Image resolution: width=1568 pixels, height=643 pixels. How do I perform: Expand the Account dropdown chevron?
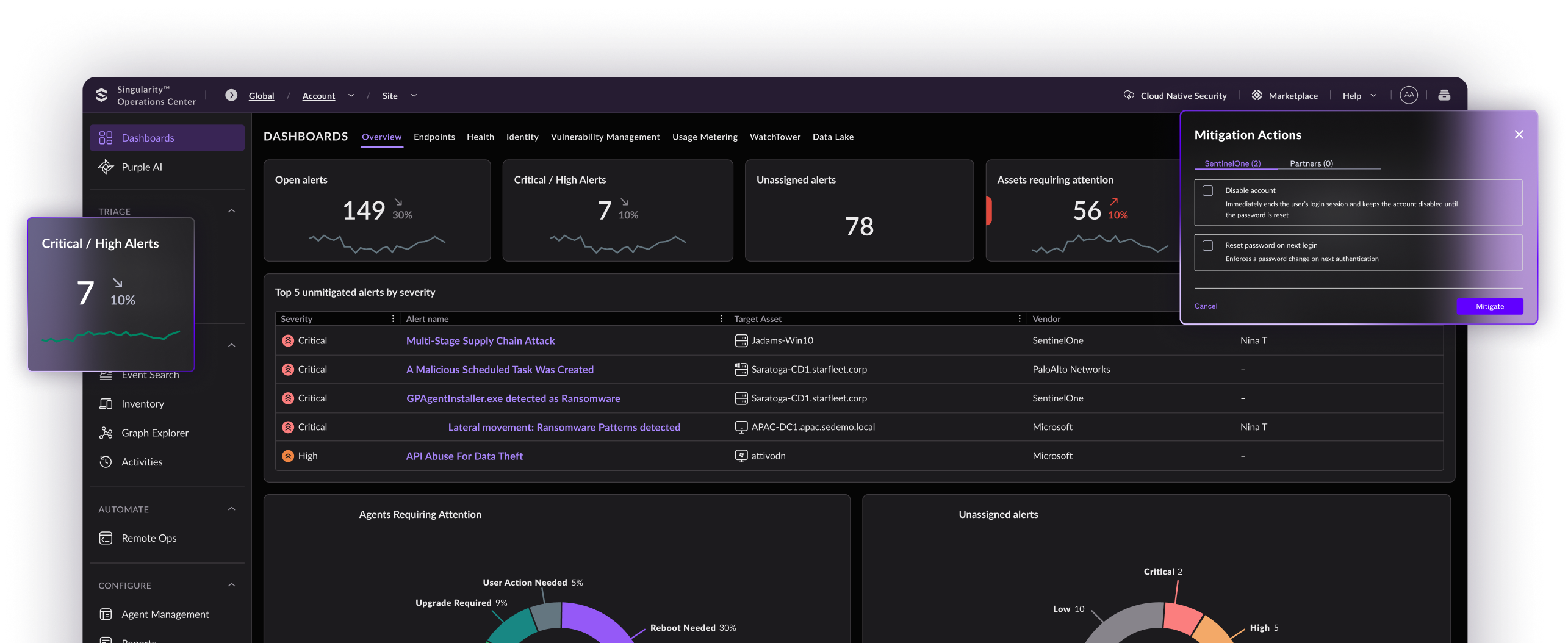point(351,96)
